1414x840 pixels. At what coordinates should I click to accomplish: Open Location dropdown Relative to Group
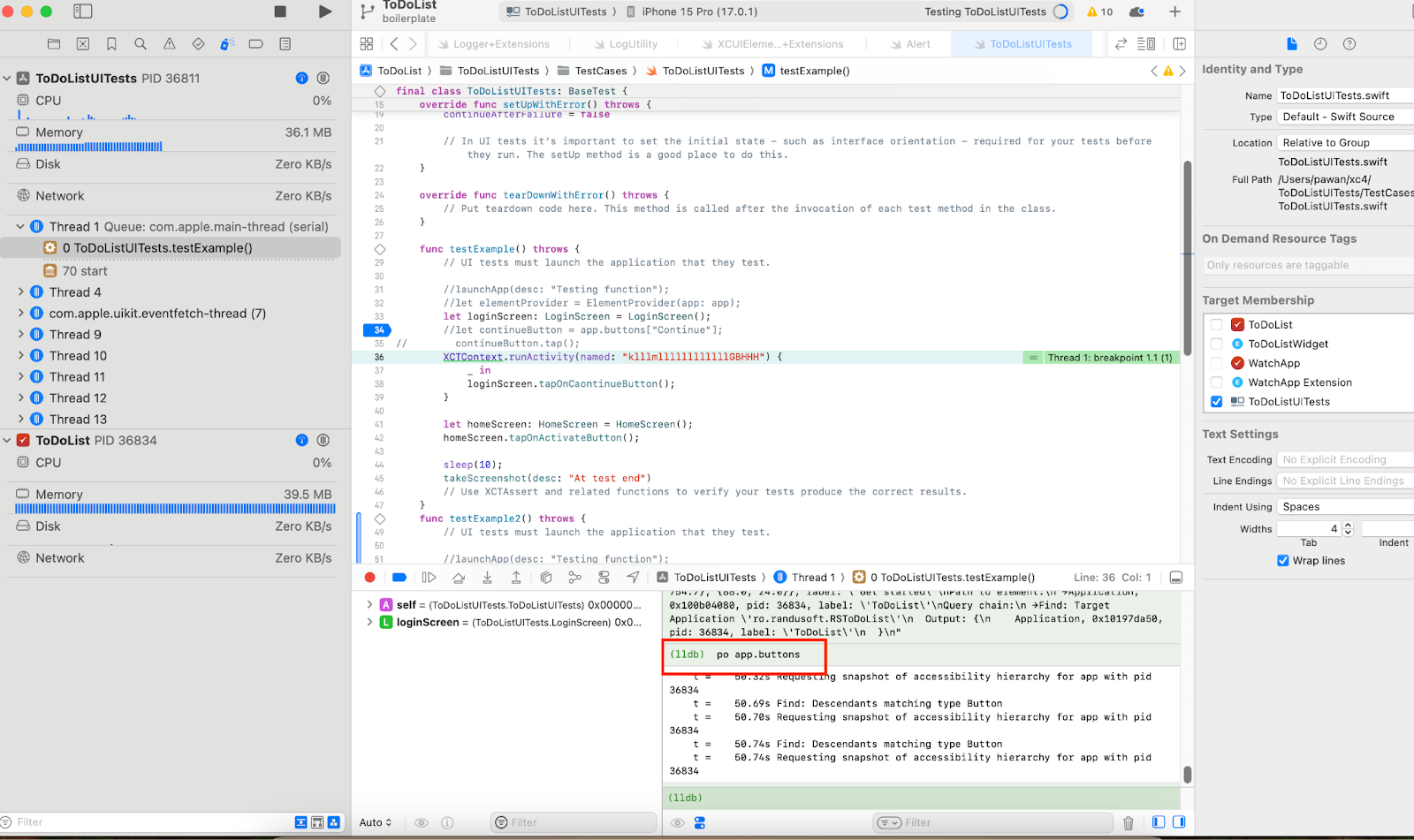pos(1345,143)
